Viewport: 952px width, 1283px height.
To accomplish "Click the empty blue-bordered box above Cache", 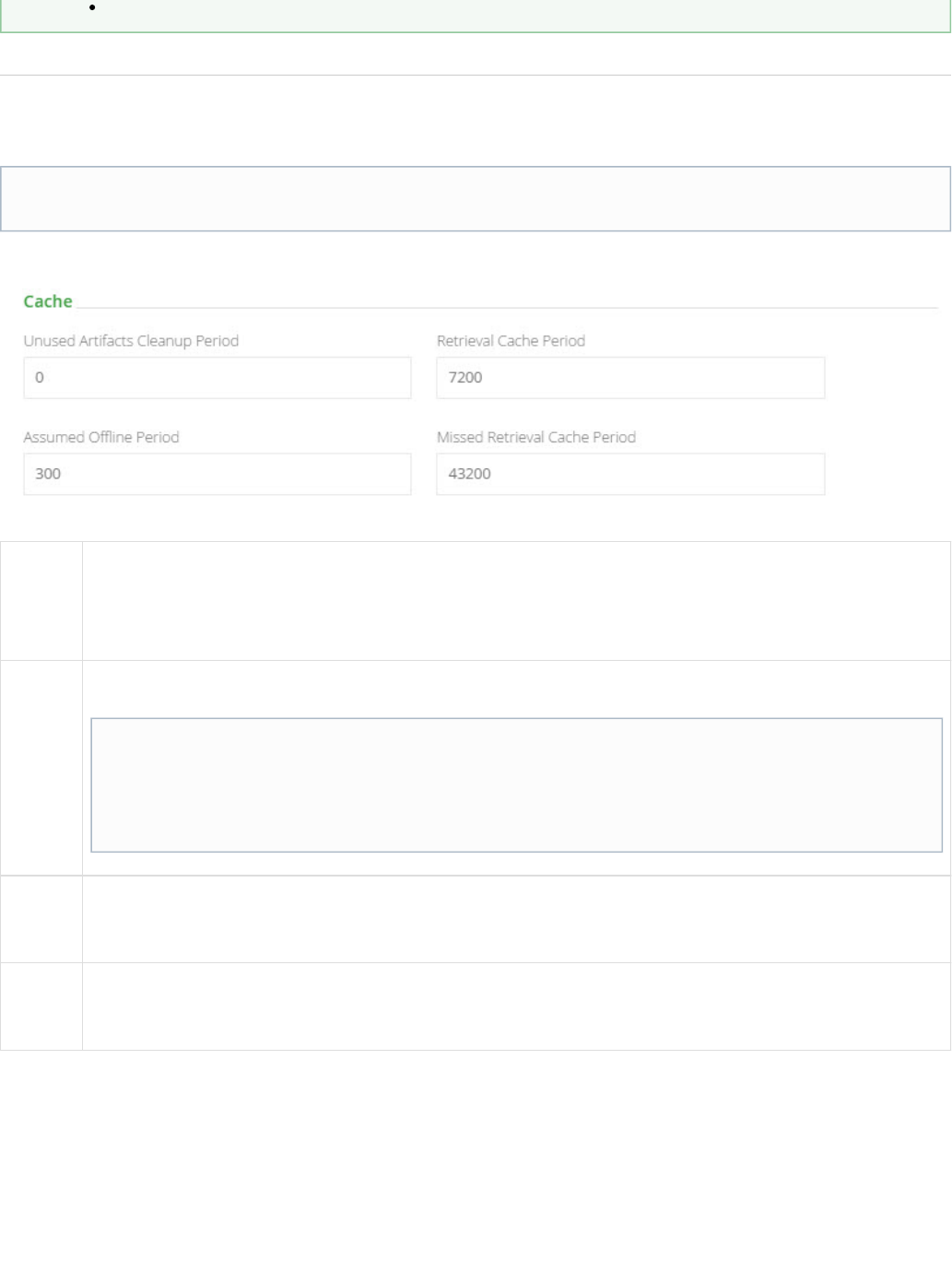I will (x=476, y=198).
